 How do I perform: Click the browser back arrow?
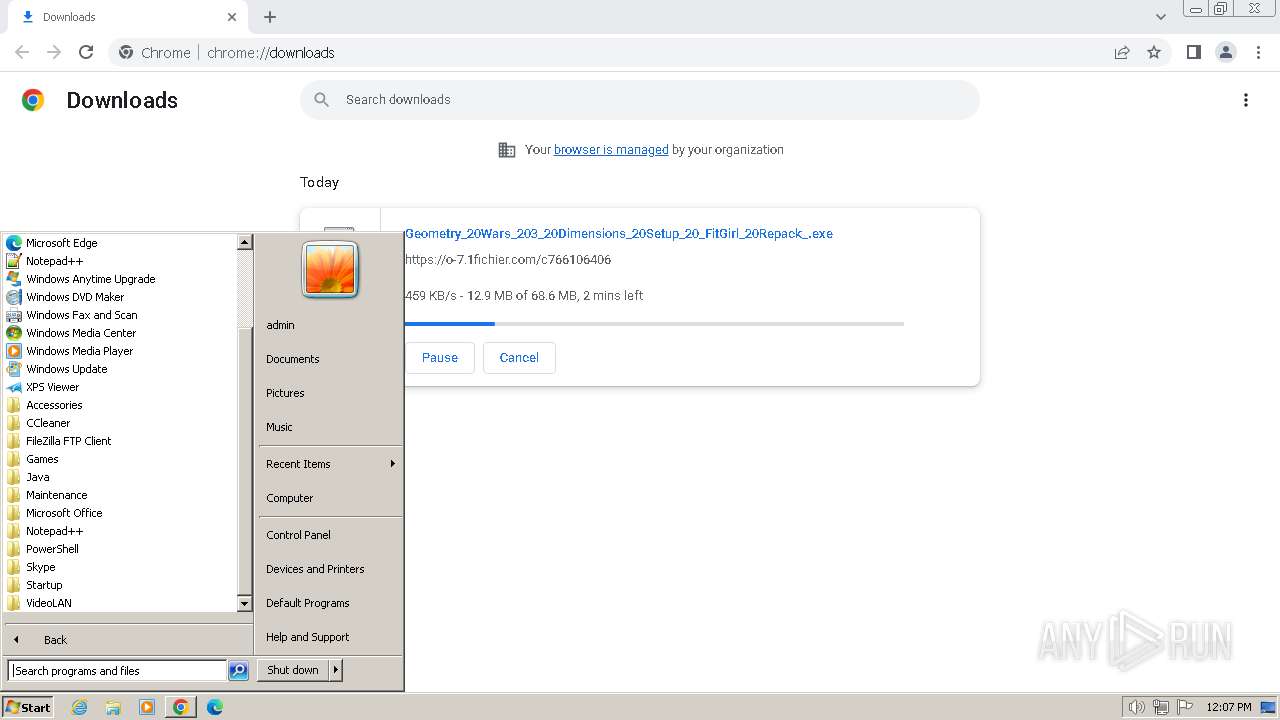click(22, 52)
